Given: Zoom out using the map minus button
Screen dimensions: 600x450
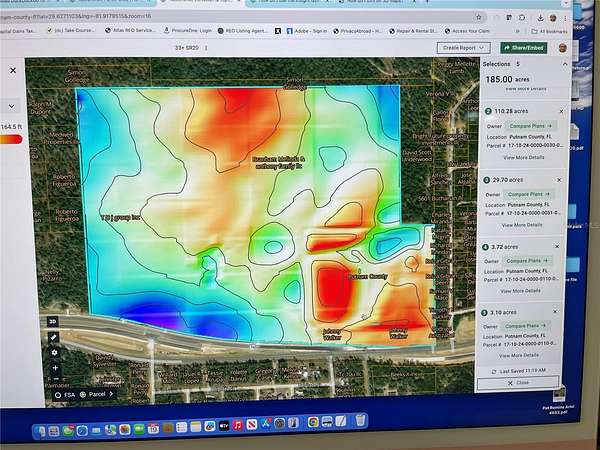Looking at the screenshot, I should coord(54,381).
